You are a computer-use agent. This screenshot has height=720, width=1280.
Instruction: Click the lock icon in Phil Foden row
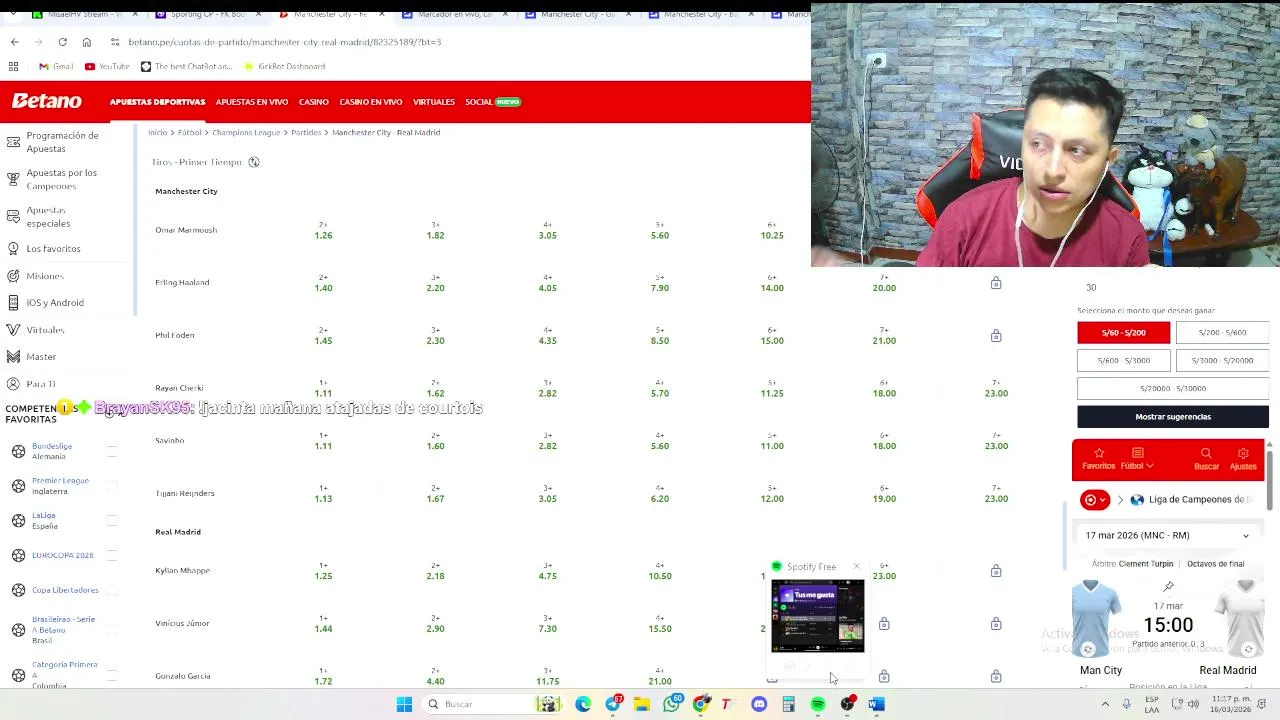coord(996,336)
